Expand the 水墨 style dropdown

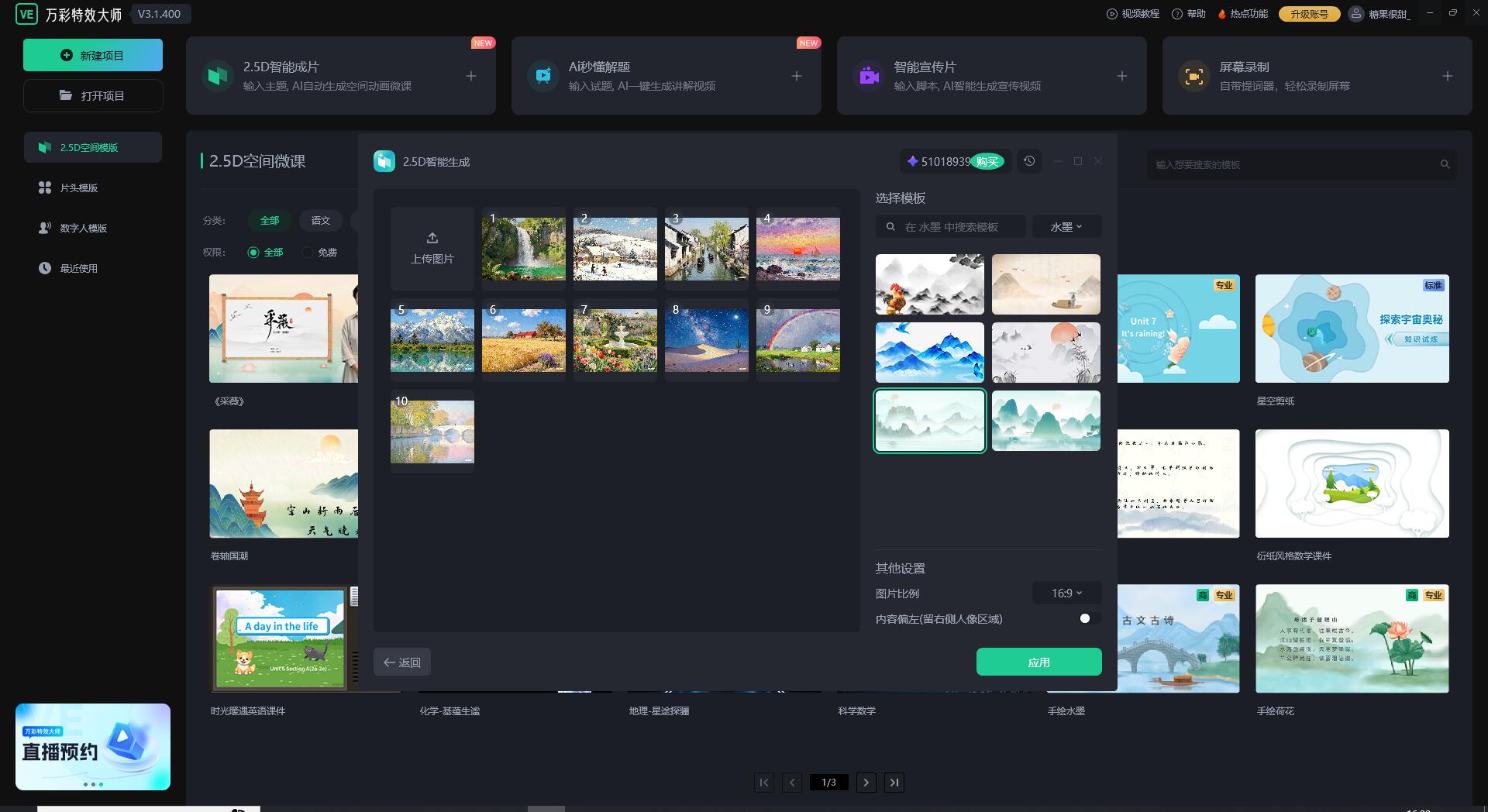point(1066,227)
